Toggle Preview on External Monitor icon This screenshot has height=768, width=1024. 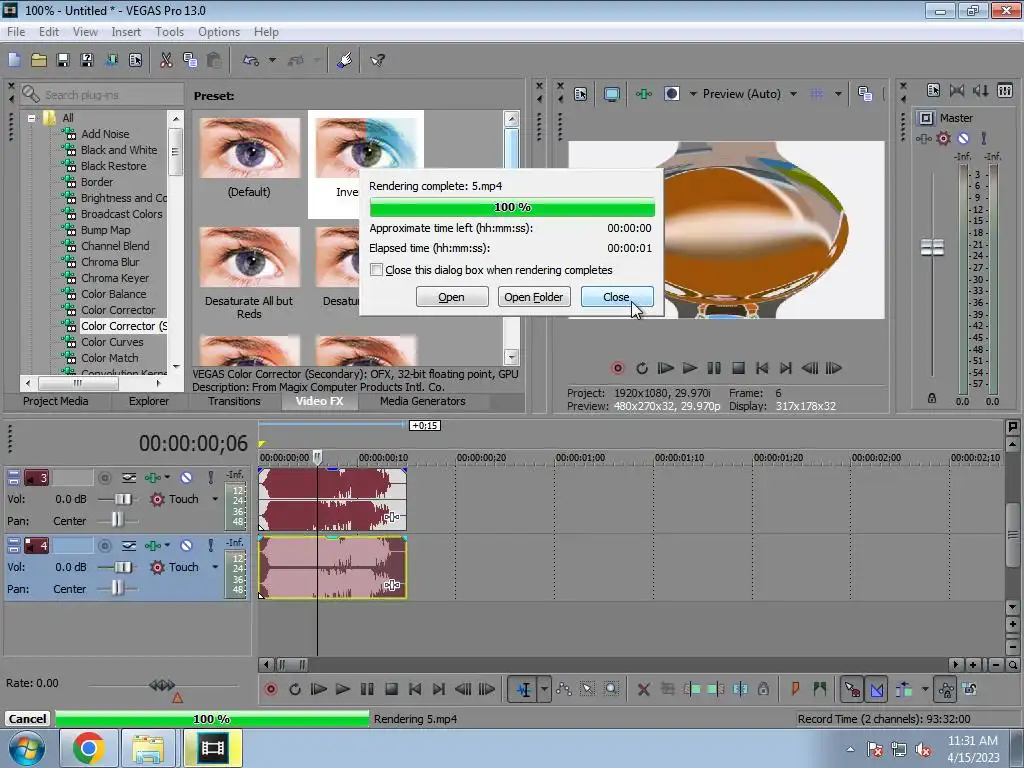pos(612,94)
